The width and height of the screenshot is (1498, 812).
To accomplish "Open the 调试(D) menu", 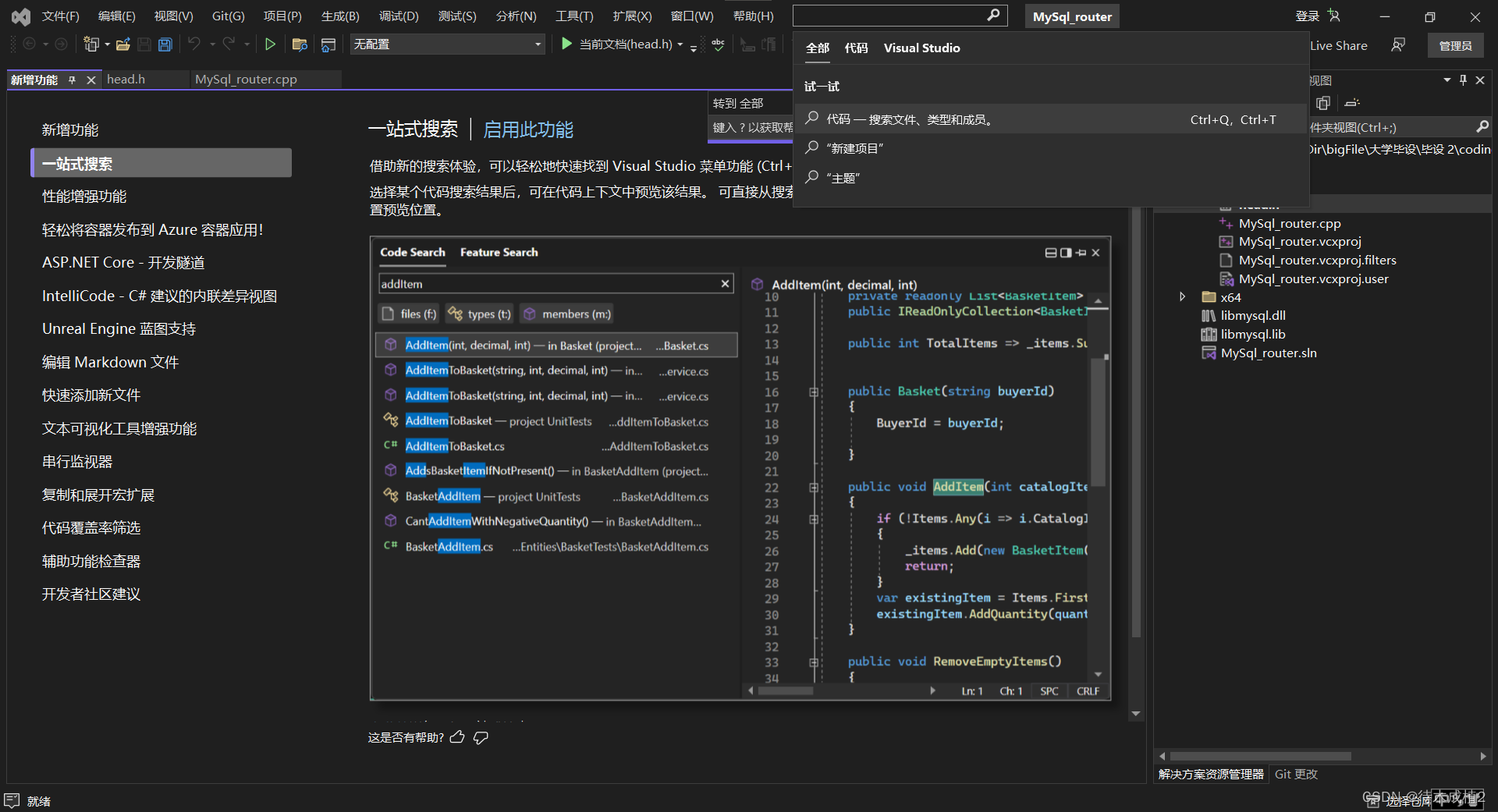I will (x=399, y=16).
